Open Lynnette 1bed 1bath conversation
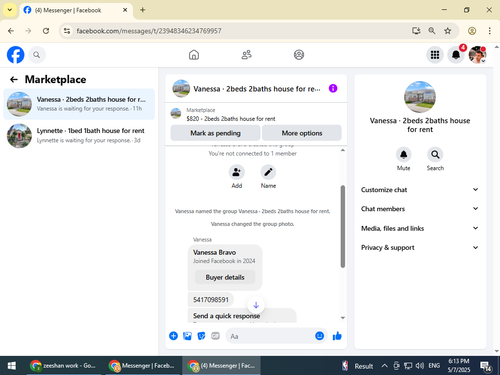The image size is (500, 375). [79, 135]
